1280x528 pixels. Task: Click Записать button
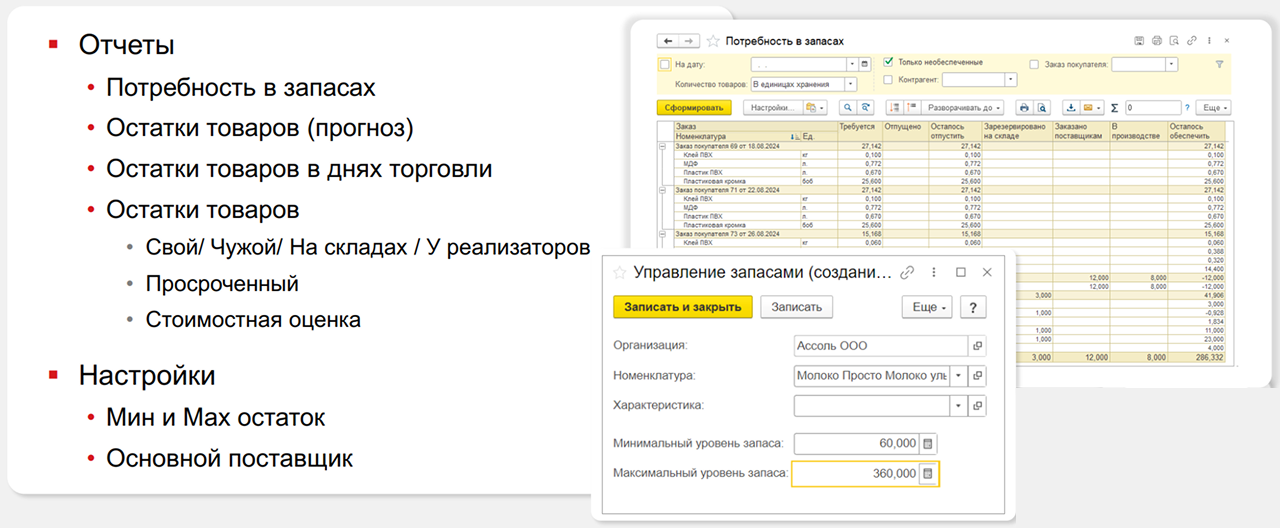pyautogui.click(x=796, y=307)
